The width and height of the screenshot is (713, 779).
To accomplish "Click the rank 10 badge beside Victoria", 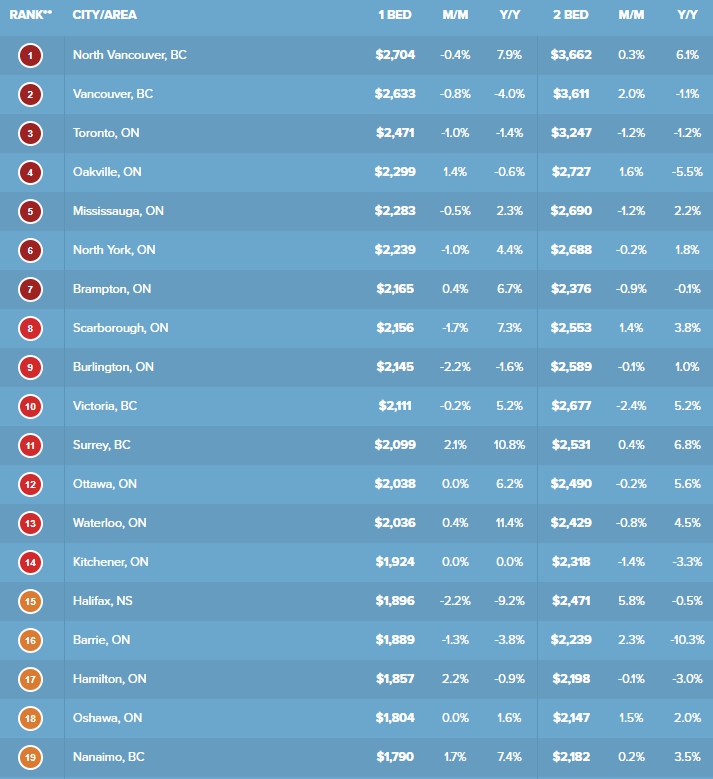I will point(31,406).
